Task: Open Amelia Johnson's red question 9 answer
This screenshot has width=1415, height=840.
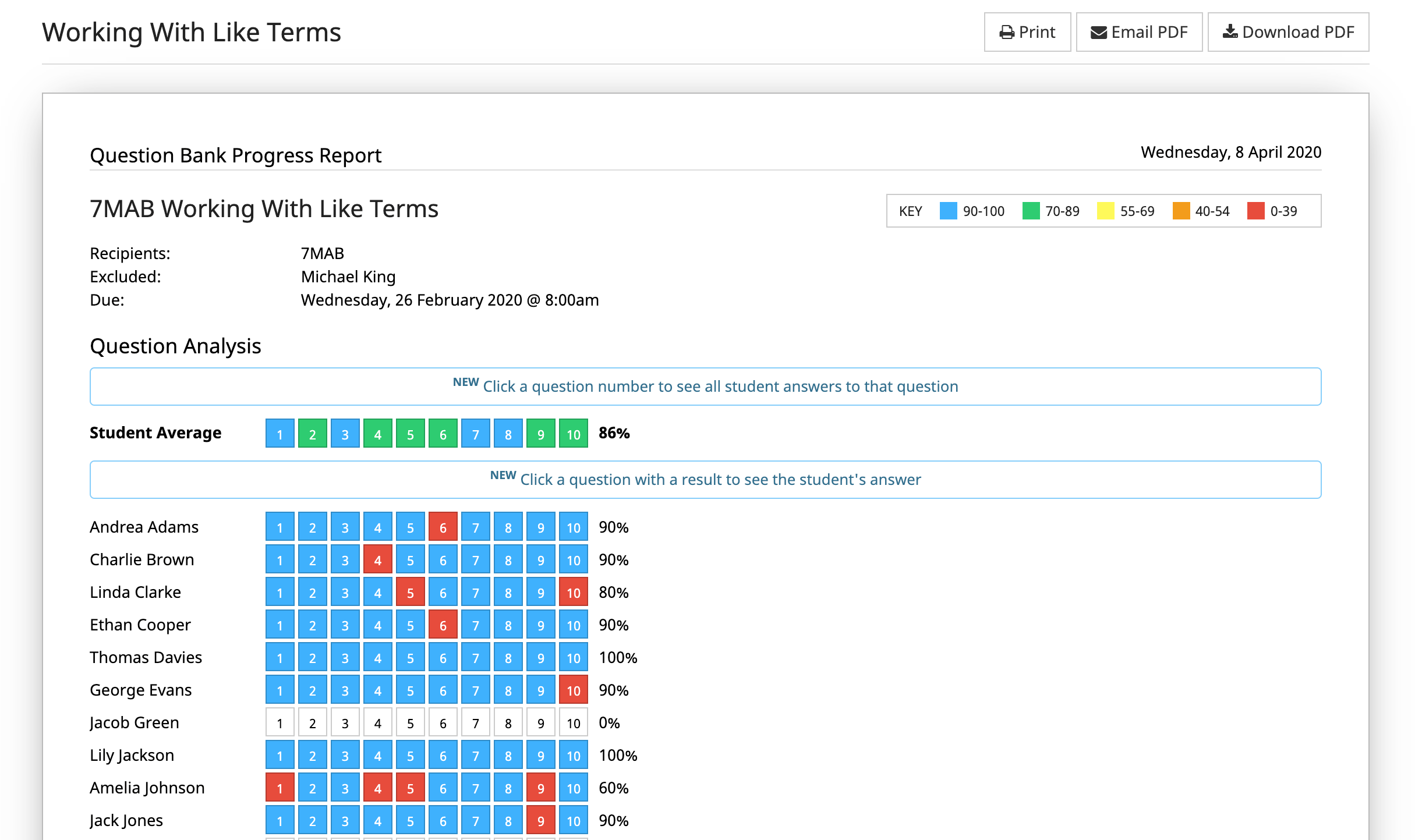Action: pos(540,788)
